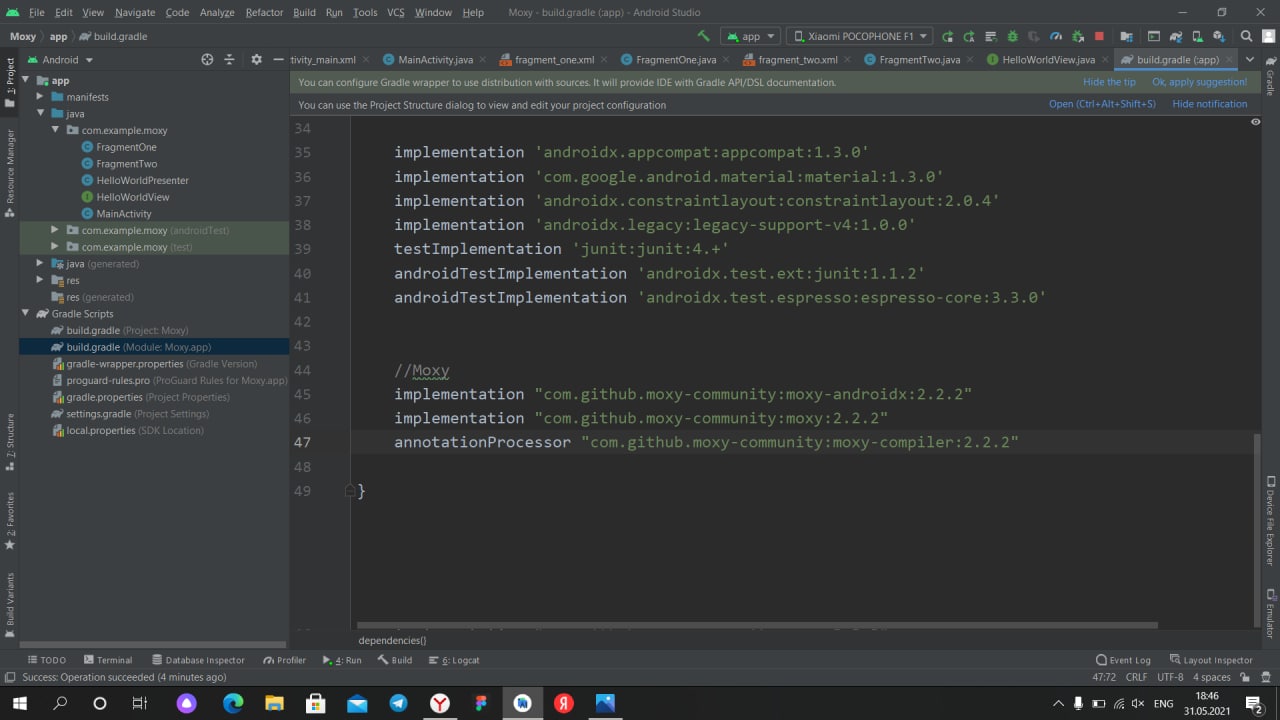Collapse the app module node
The width and height of the screenshot is (1280, 720).
tap(26, 80)
